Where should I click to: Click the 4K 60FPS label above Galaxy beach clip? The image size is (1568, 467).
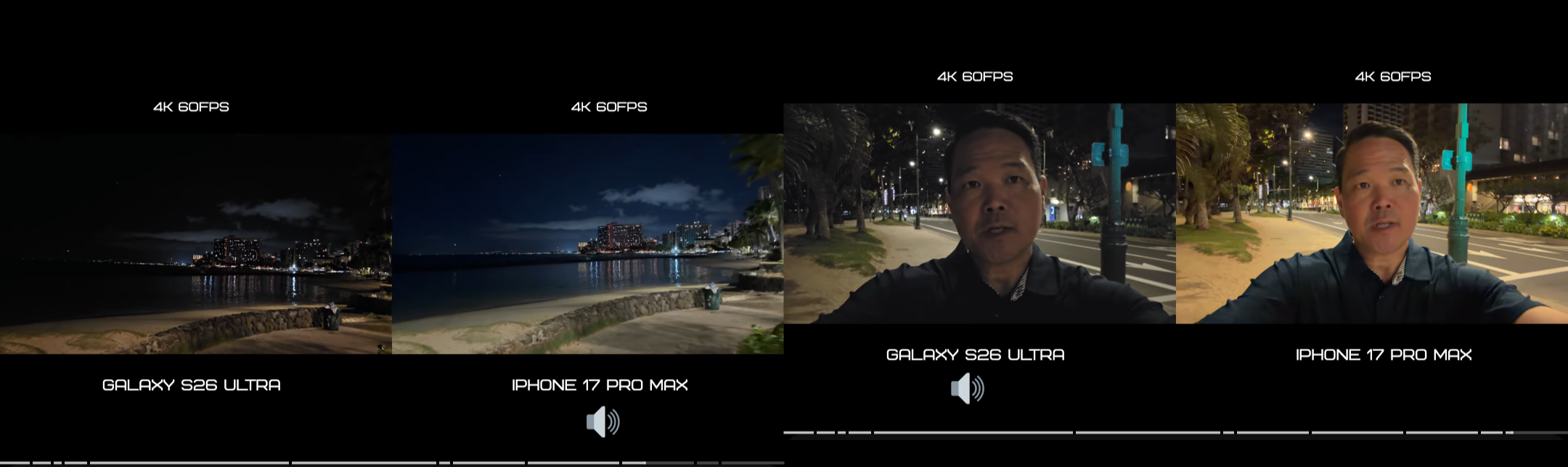pos(191,107)
